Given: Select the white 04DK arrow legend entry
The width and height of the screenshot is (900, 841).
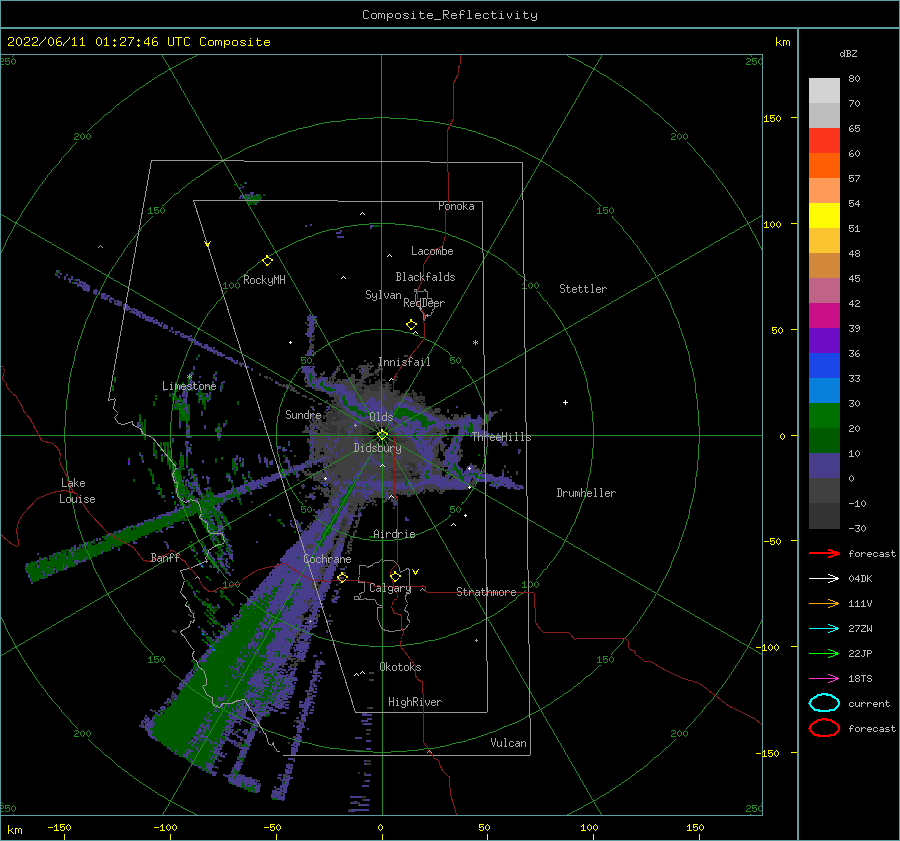Looking at the screenshot, I should 824,578.
